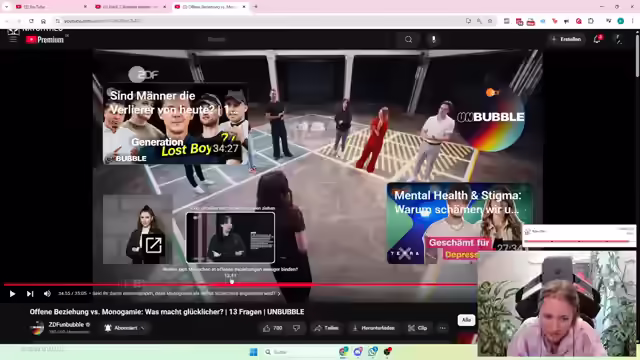Screen dimensions: 640x360
Task: Activate voice search microphone
Action: pyautogui.click(x=433, y=39)
